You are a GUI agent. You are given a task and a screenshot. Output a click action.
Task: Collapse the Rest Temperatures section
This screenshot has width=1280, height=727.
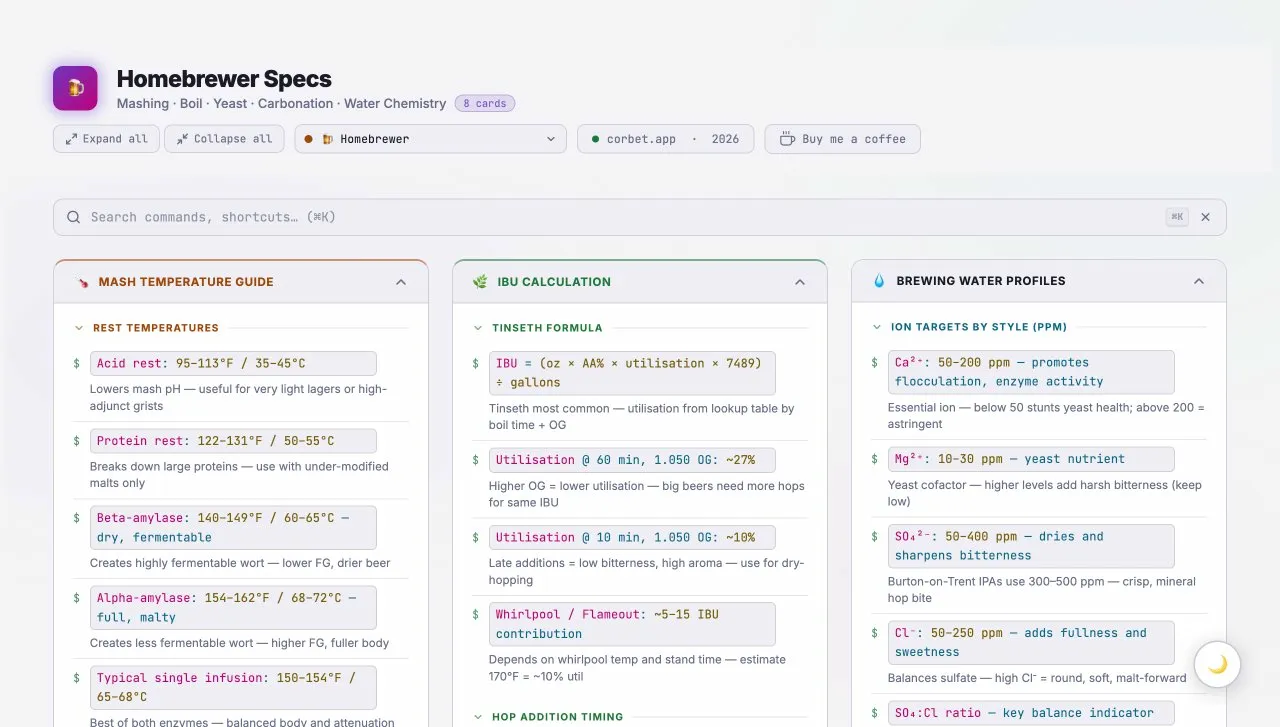pos(80,328)
